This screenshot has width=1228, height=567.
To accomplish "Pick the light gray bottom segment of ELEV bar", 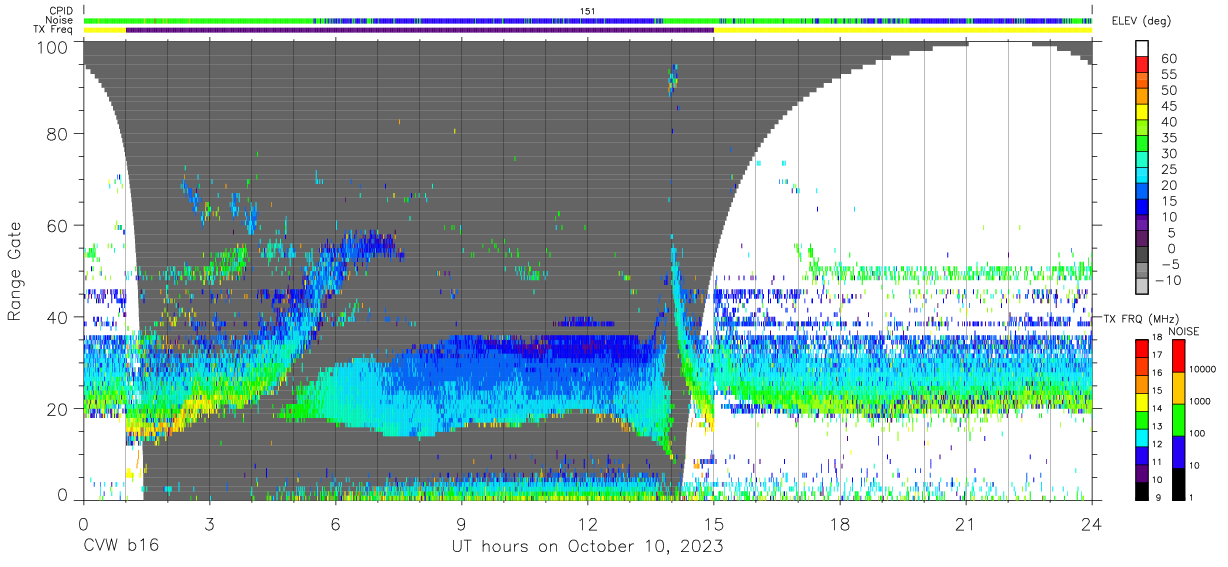I will pyautogui.click(x=1142, y=288).
